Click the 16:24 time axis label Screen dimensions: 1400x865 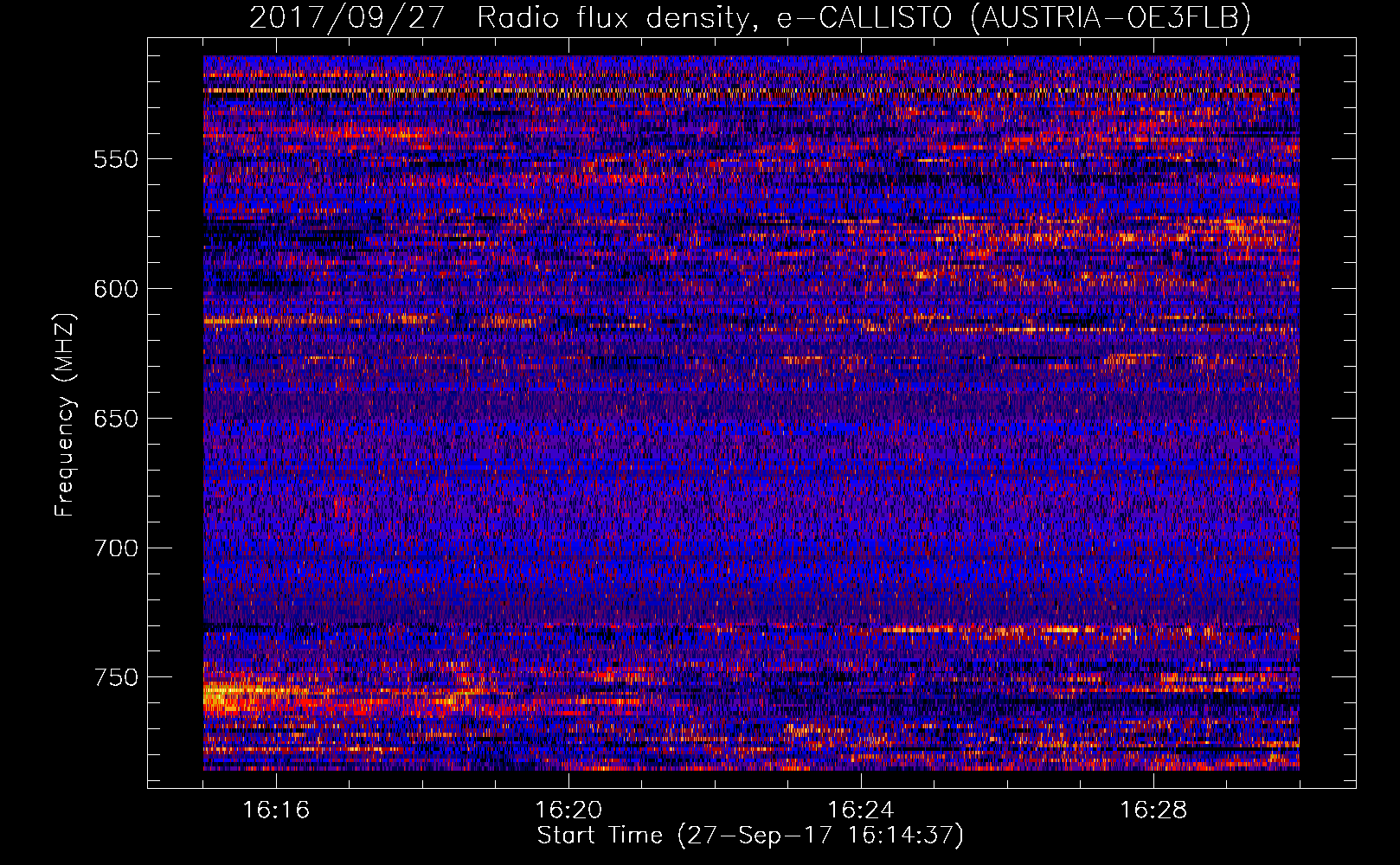coord(861,811)
